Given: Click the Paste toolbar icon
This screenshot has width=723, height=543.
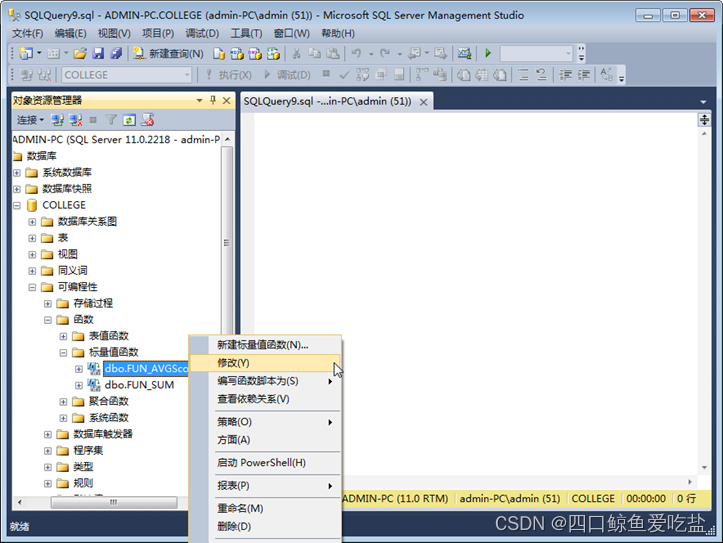Looking at the screenshot, I should [x=333, y=53].
